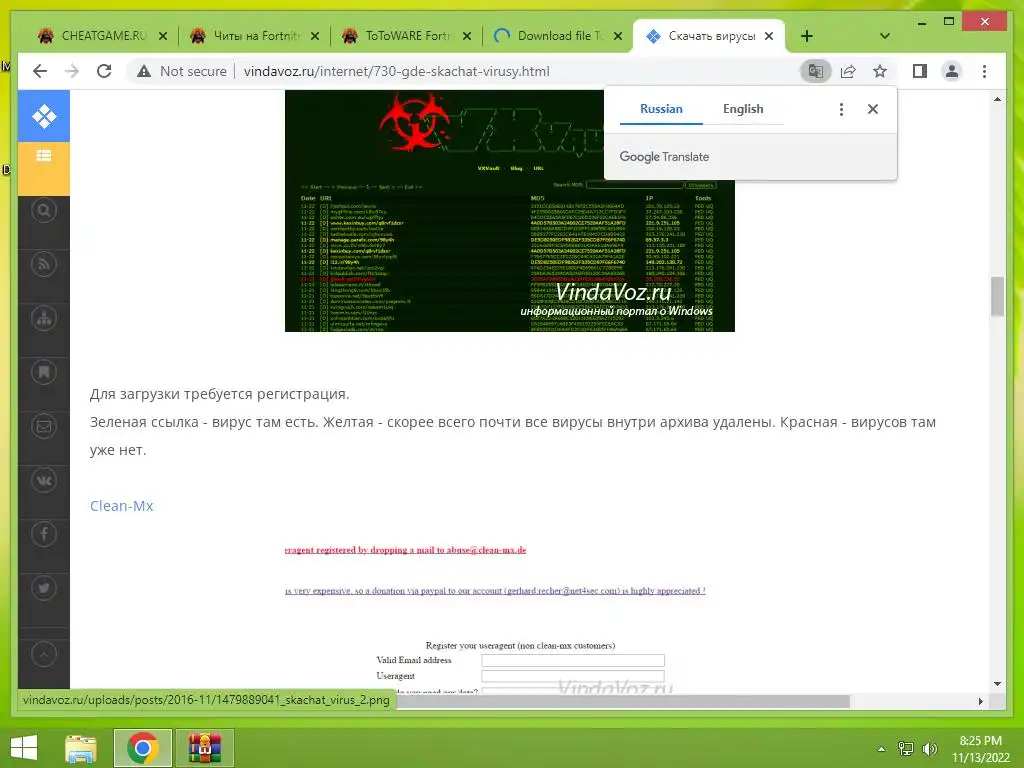Viewport: 1024px width, 768px height.
Task: Open the sidebar sitemap icon
Action: click(x=44, y=319)
